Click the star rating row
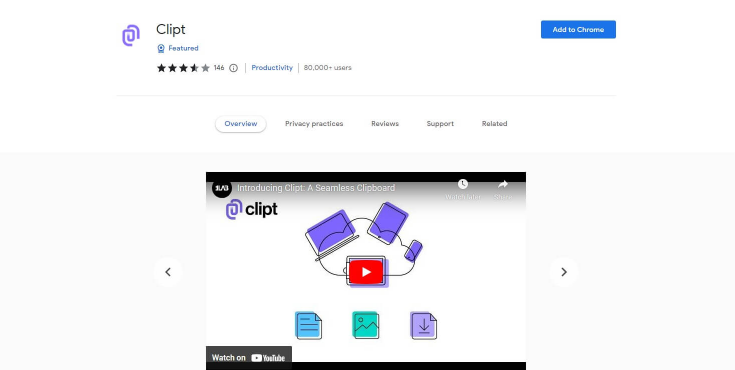The width and height of the screenshot is (735, 370). coord(183,68)
